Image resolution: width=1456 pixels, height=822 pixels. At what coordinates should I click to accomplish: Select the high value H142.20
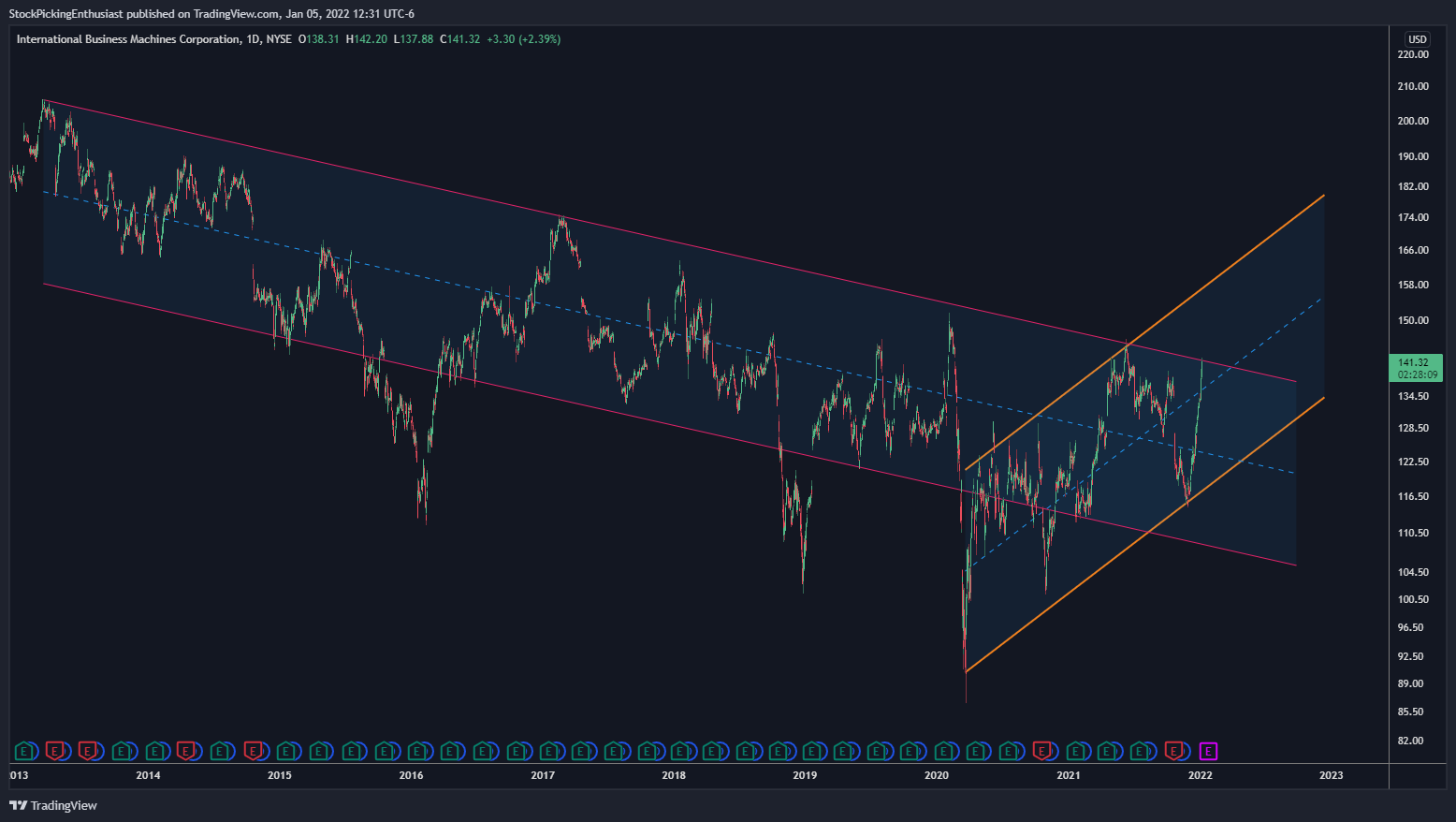tap(367, 39)
